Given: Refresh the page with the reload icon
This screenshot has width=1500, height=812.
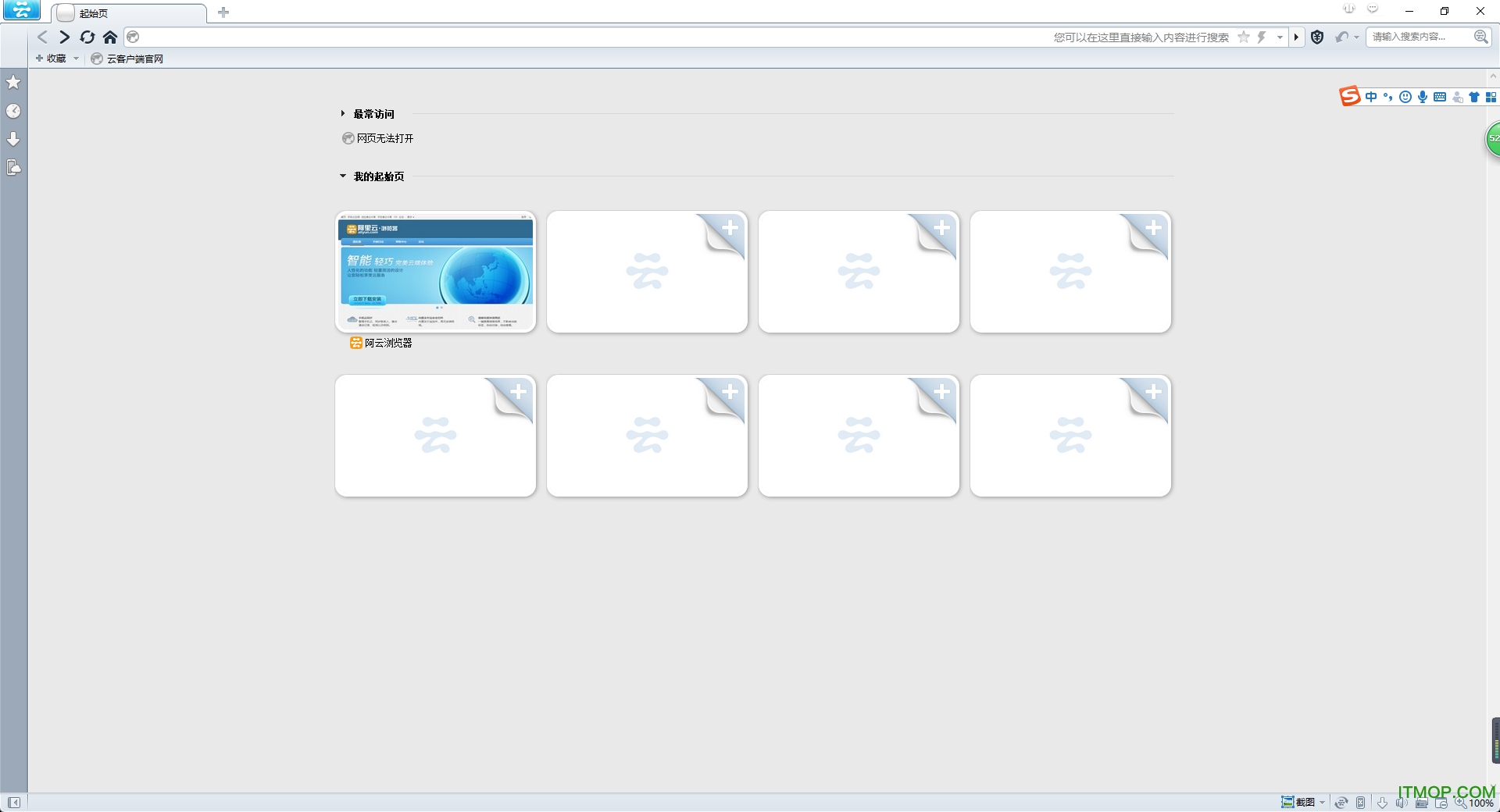Looking at the screenshot, I should [87, 37].
